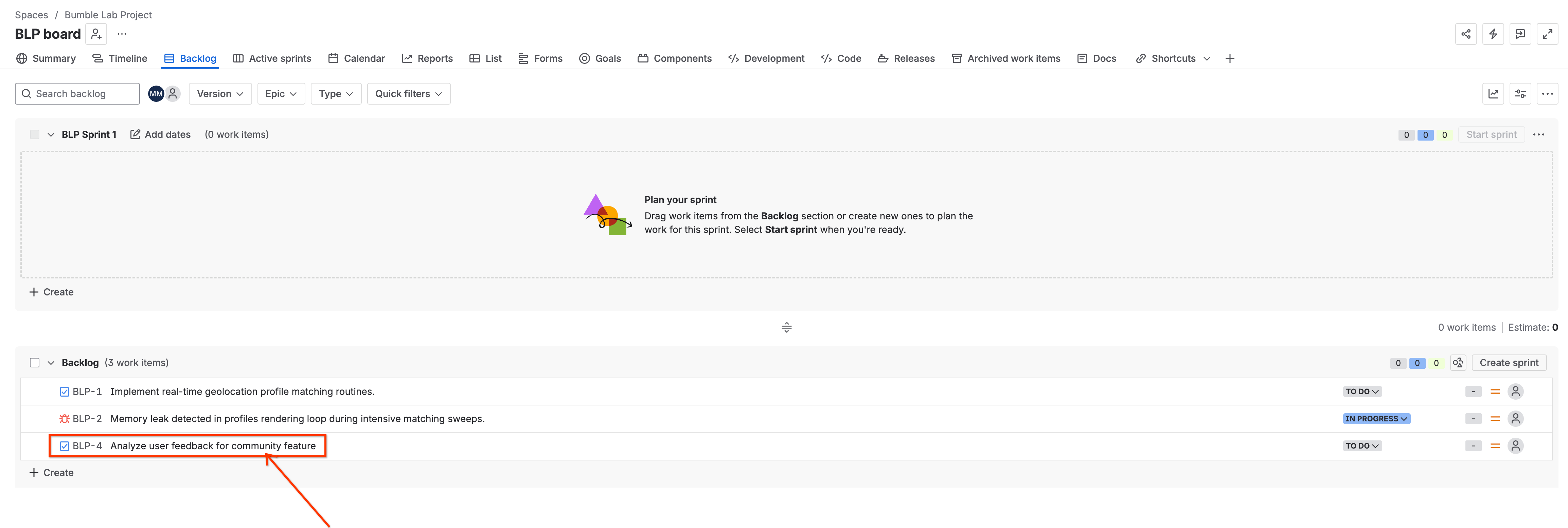The image size is (1568, 528).
Task: Switch to the Timeline tab
Action: coord(120,58)
